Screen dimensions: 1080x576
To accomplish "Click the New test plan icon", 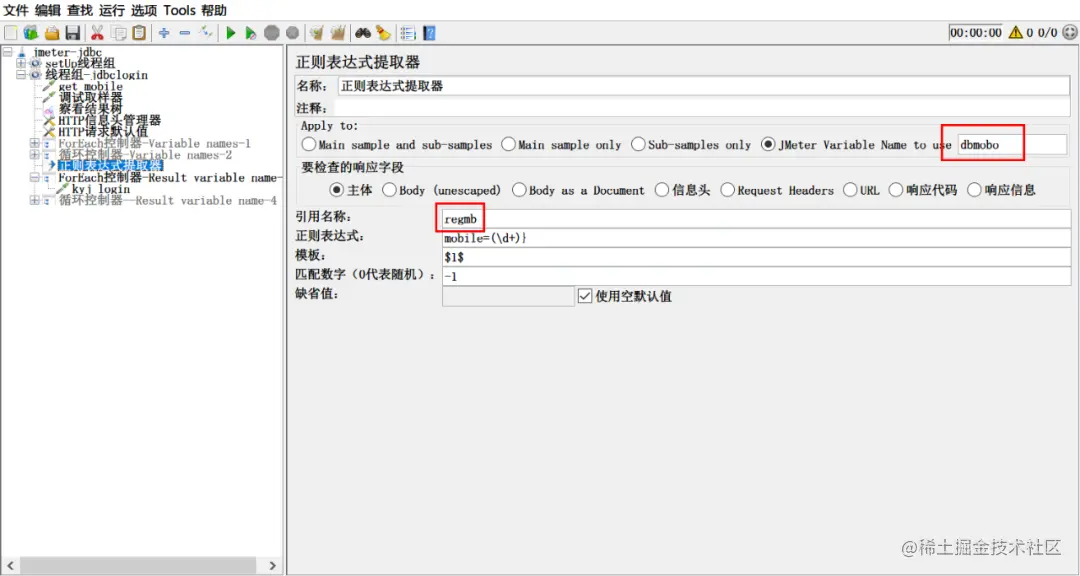I will click(10, 32).
